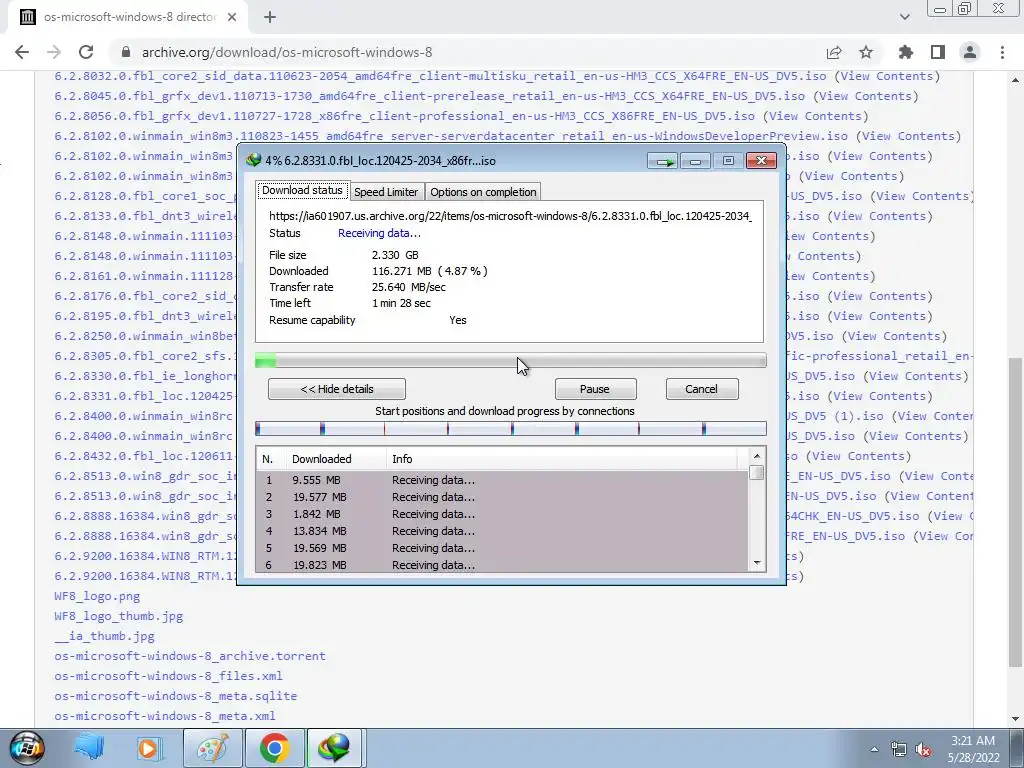Reload the archive.org page

86,52
